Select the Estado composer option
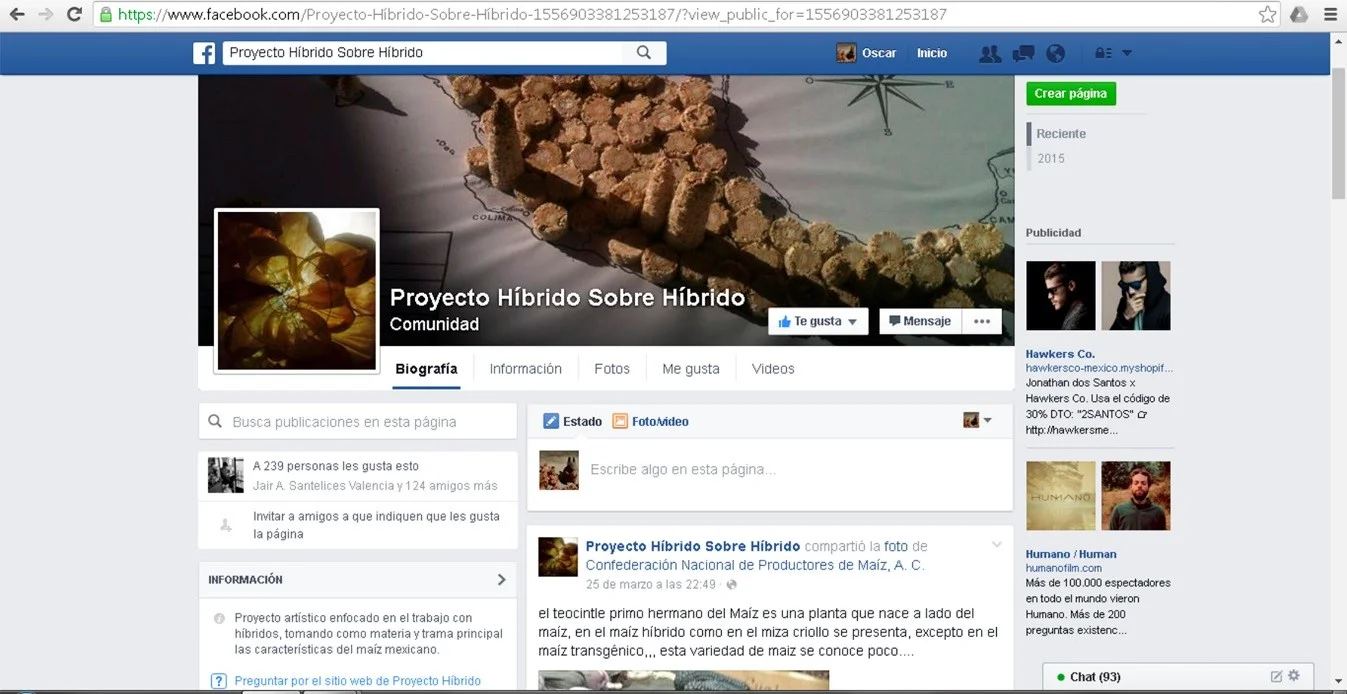This screenshot has height=694, width=1347. tap(572, 421)
